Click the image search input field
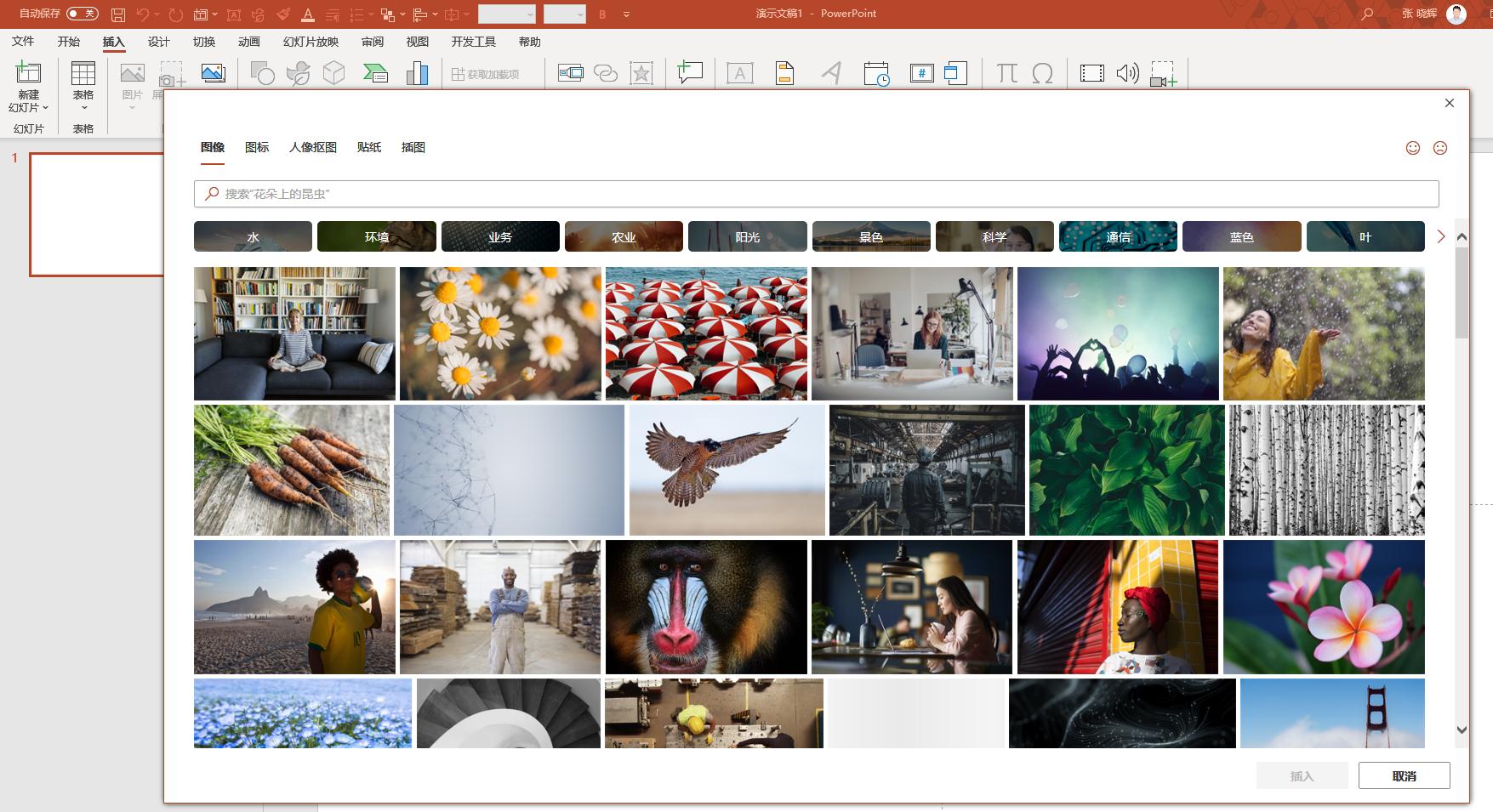The height and width of the screenshot is (812, 1493). 817,194
